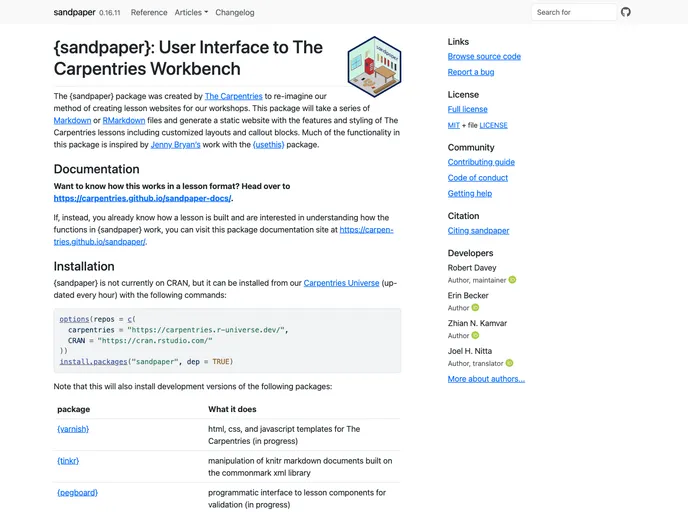This screenshot has height=512, width=688.
Task: Open the Reference nav item
Action: (149, 12)
